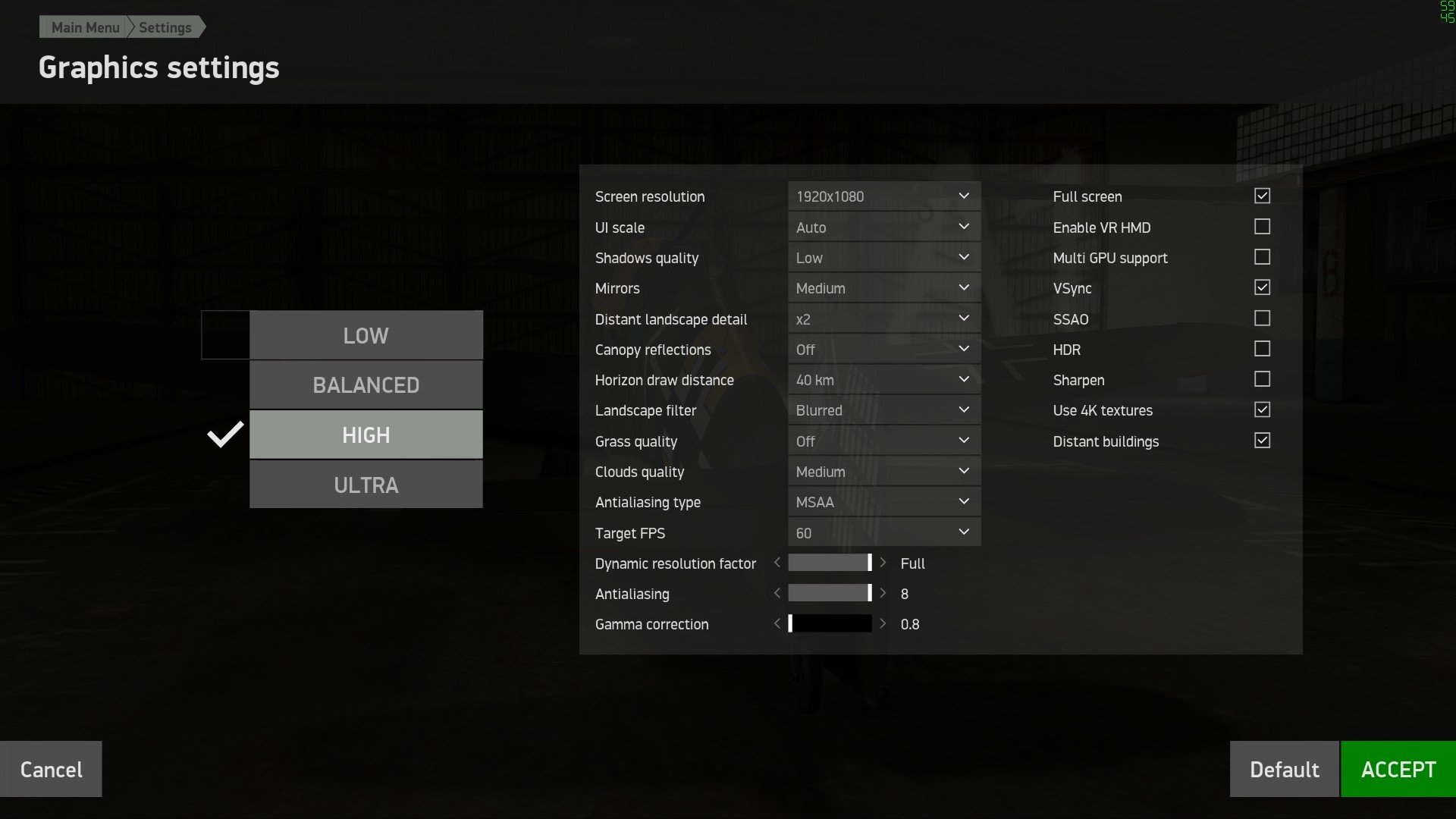
Task: Open the Antialiasing type dropdown
Action: coord(883,502)
